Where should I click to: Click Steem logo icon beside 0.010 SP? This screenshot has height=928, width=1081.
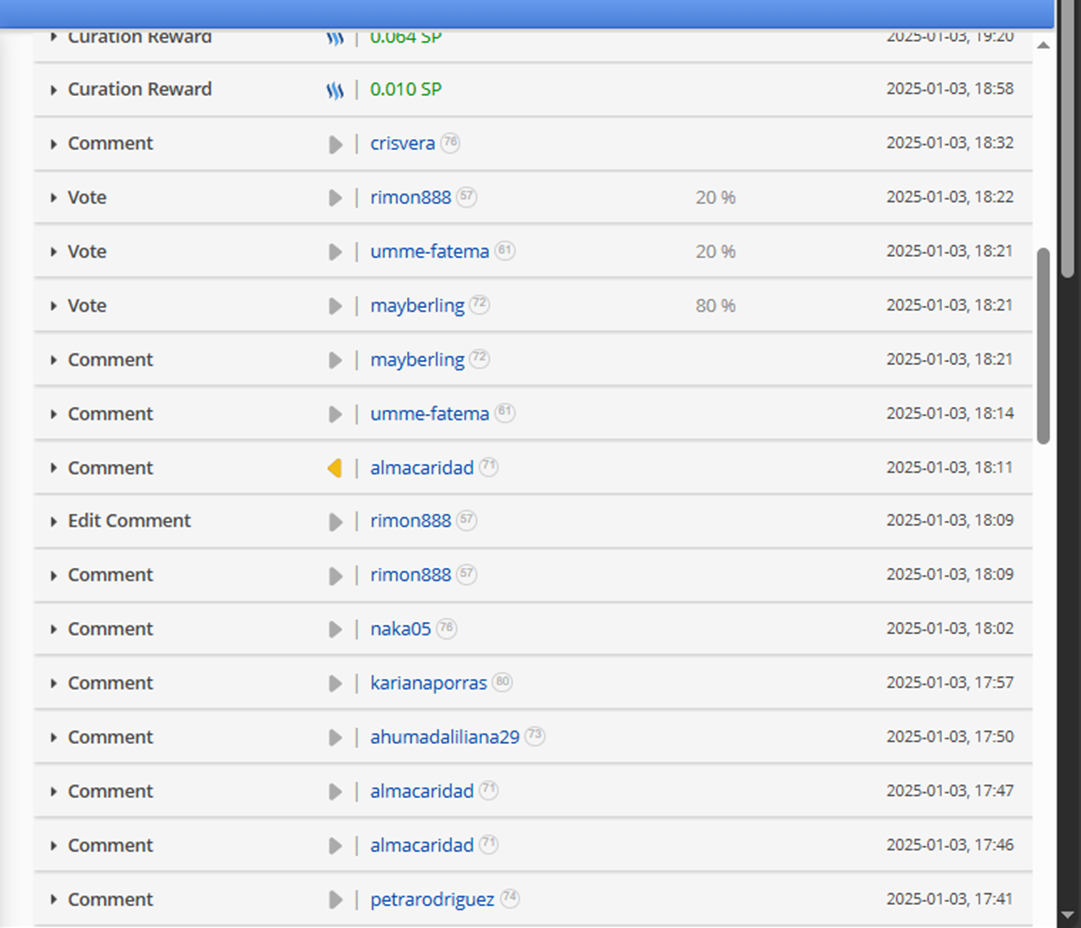click(335, 90)
